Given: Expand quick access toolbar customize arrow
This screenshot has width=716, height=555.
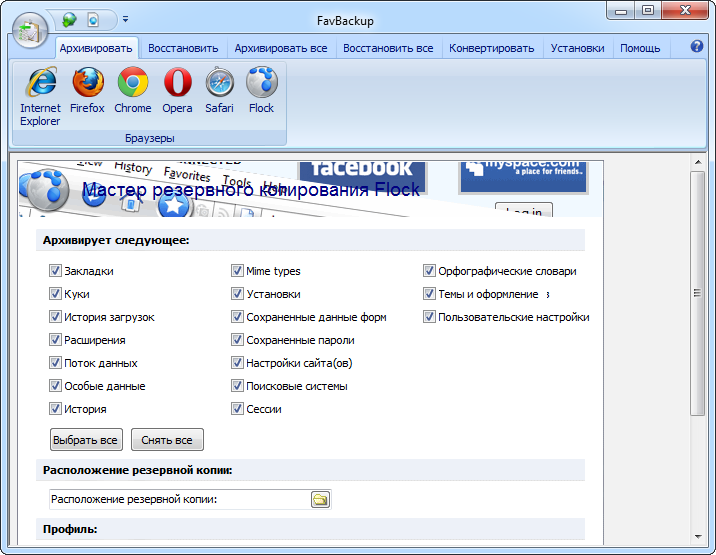Looking at the screenshot, I should click(x=125, y=20).
